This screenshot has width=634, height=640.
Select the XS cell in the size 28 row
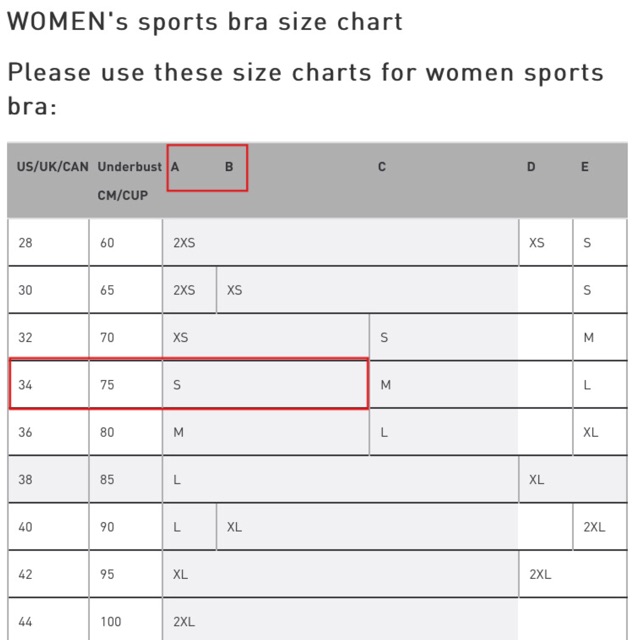[x=537, y=243]
